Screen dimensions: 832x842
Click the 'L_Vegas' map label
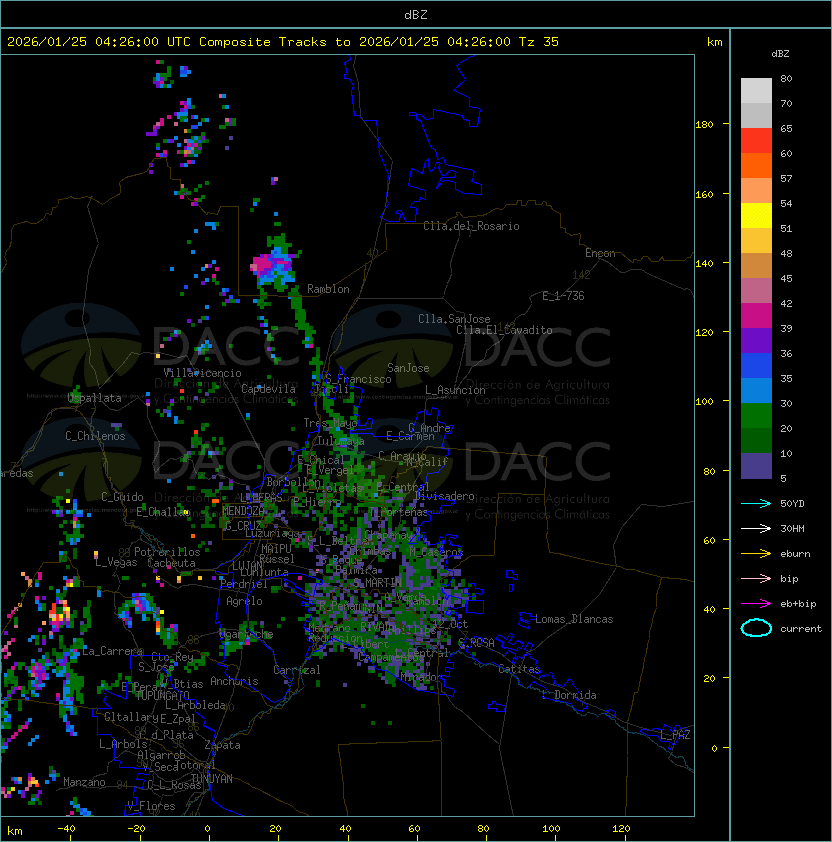pos(116,562)
